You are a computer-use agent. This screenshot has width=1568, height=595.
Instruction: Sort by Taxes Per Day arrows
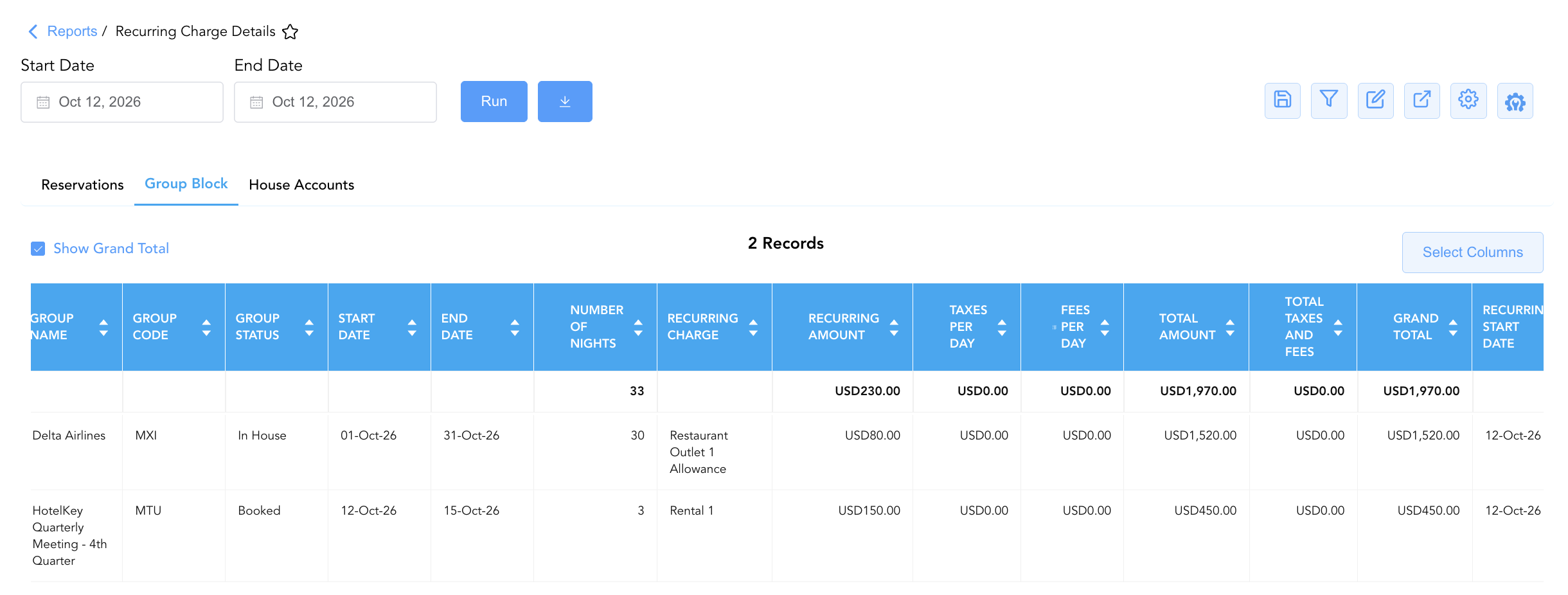1002,327
